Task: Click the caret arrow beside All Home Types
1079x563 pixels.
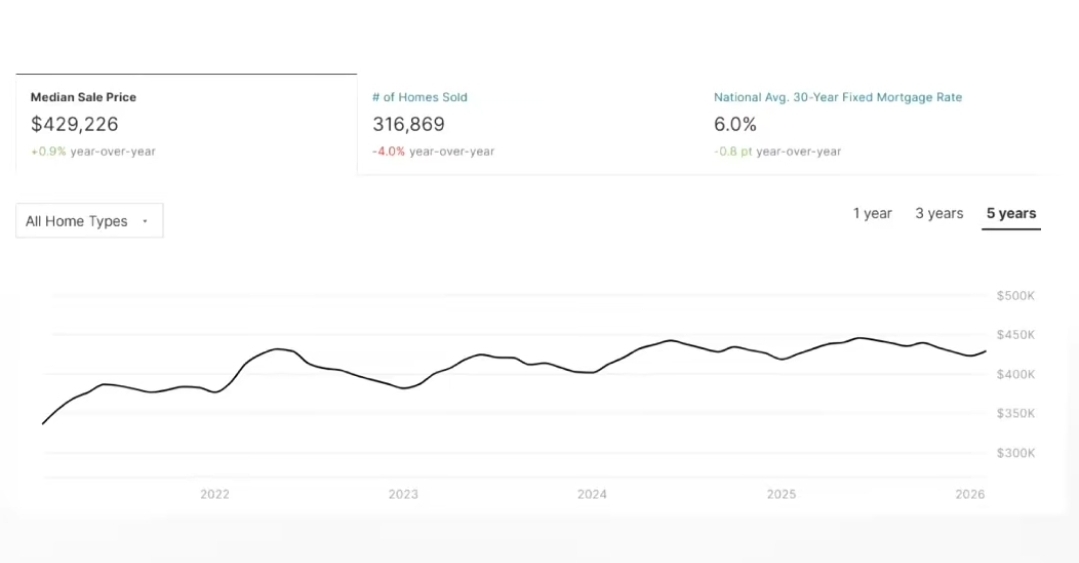Action: pos(145,221)
